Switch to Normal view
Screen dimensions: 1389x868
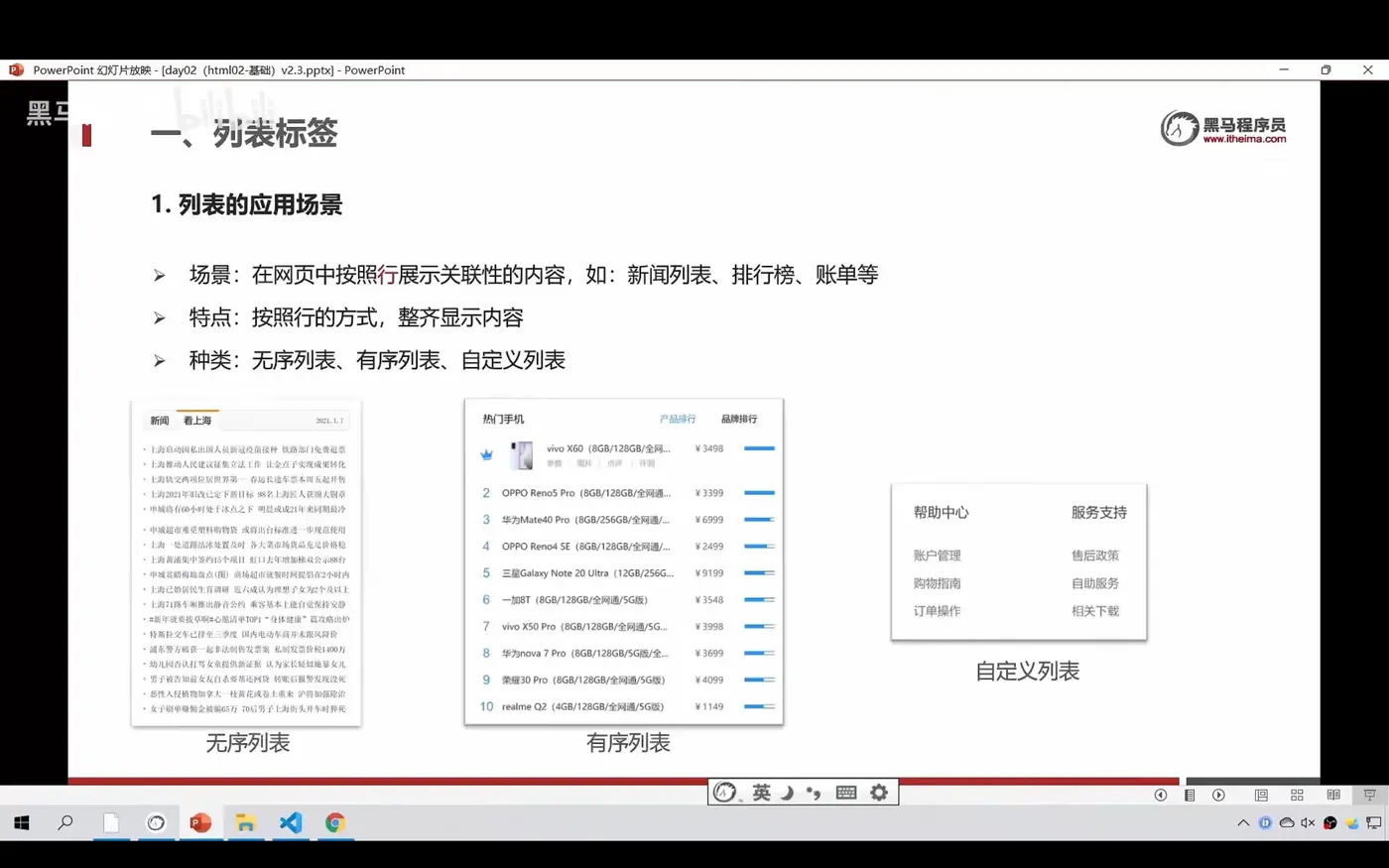coord(1261,795)
